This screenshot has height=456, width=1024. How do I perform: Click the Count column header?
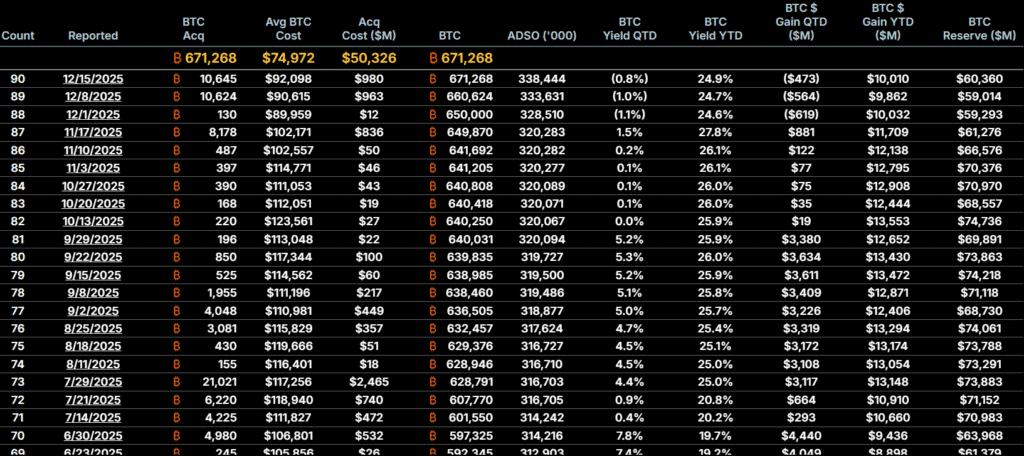coord(18,36)
